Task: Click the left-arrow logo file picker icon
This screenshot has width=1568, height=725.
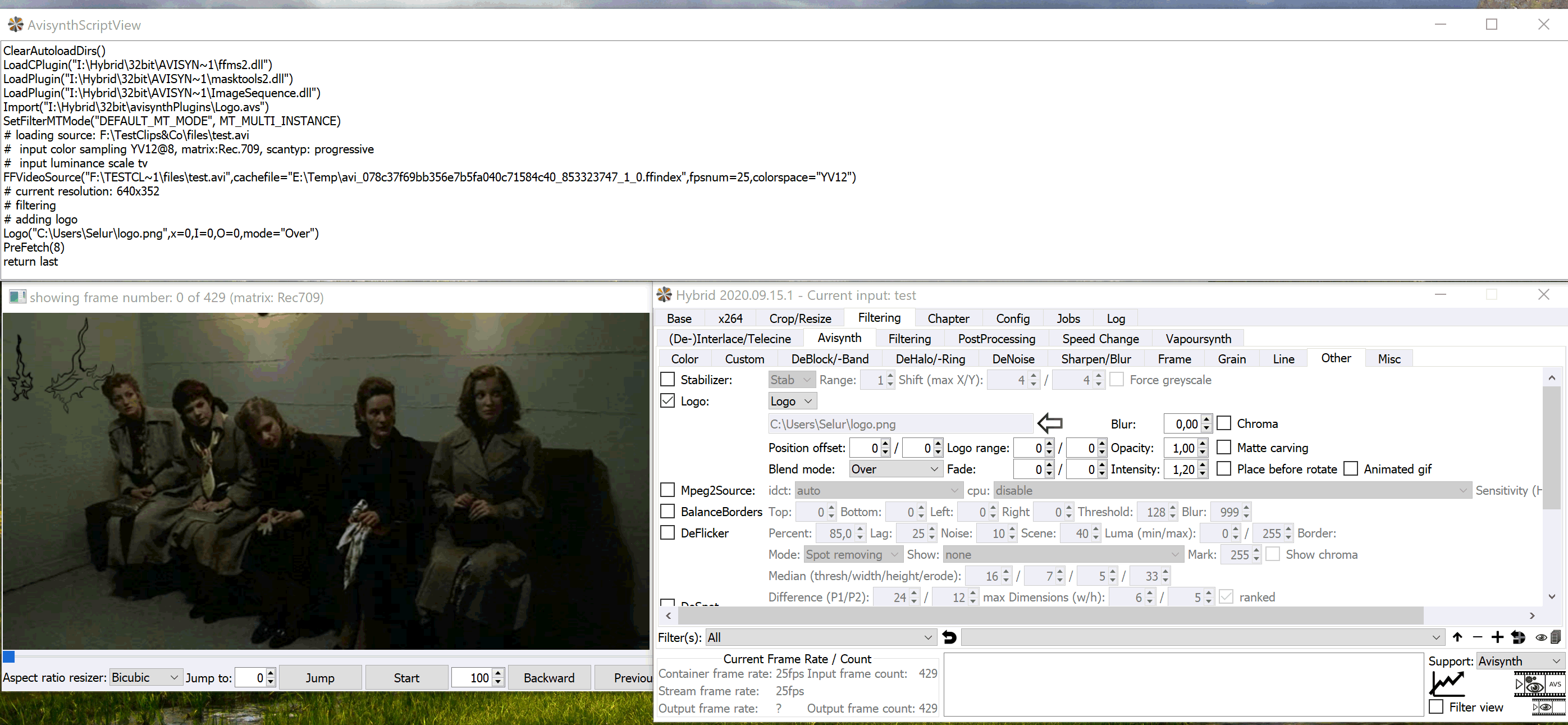Action: click(x=1050, y=423)
